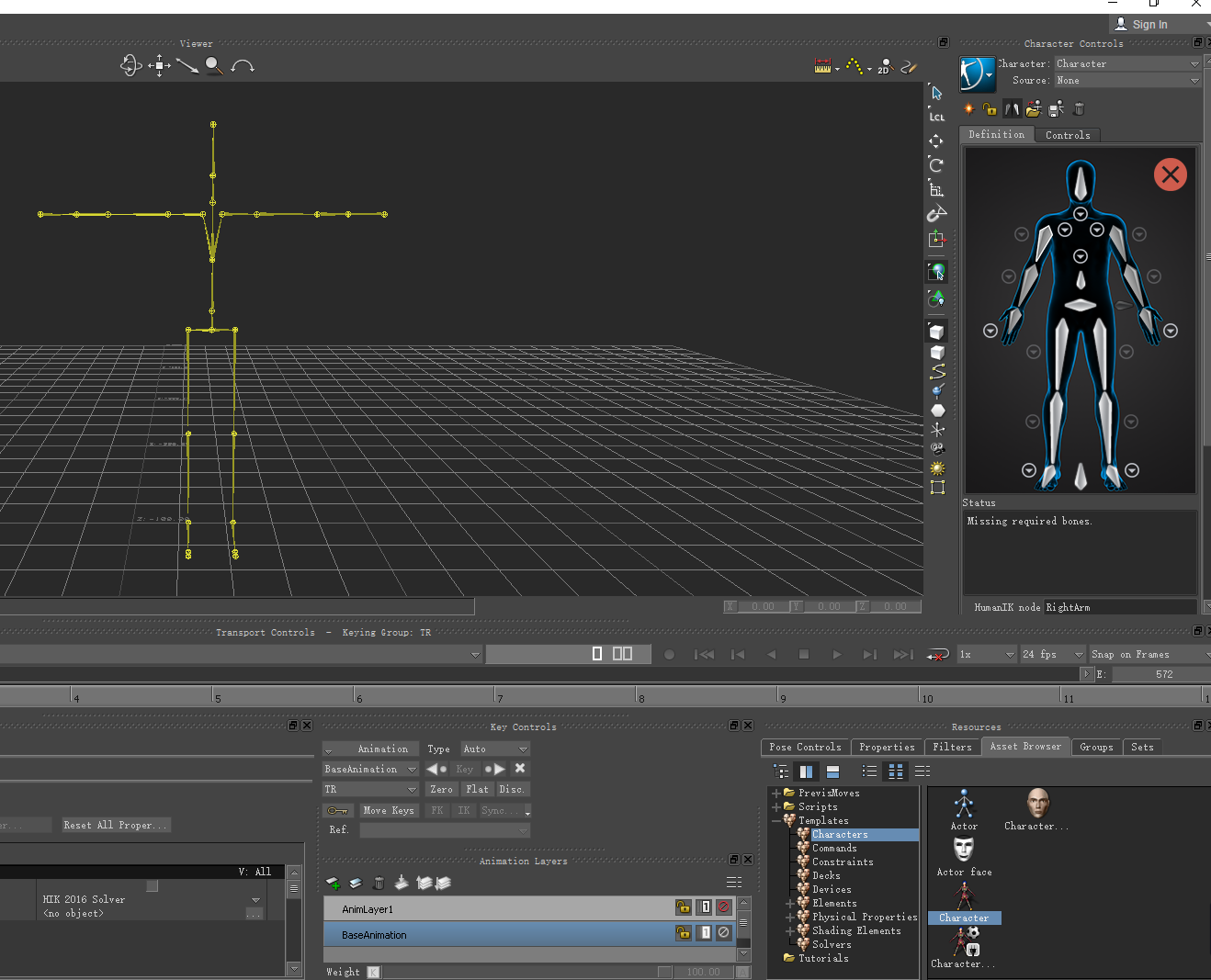This screenshot has width=1211, height=980.
Task: Lock the AnimLayer1 layer
Action: (x=684, y=907)
